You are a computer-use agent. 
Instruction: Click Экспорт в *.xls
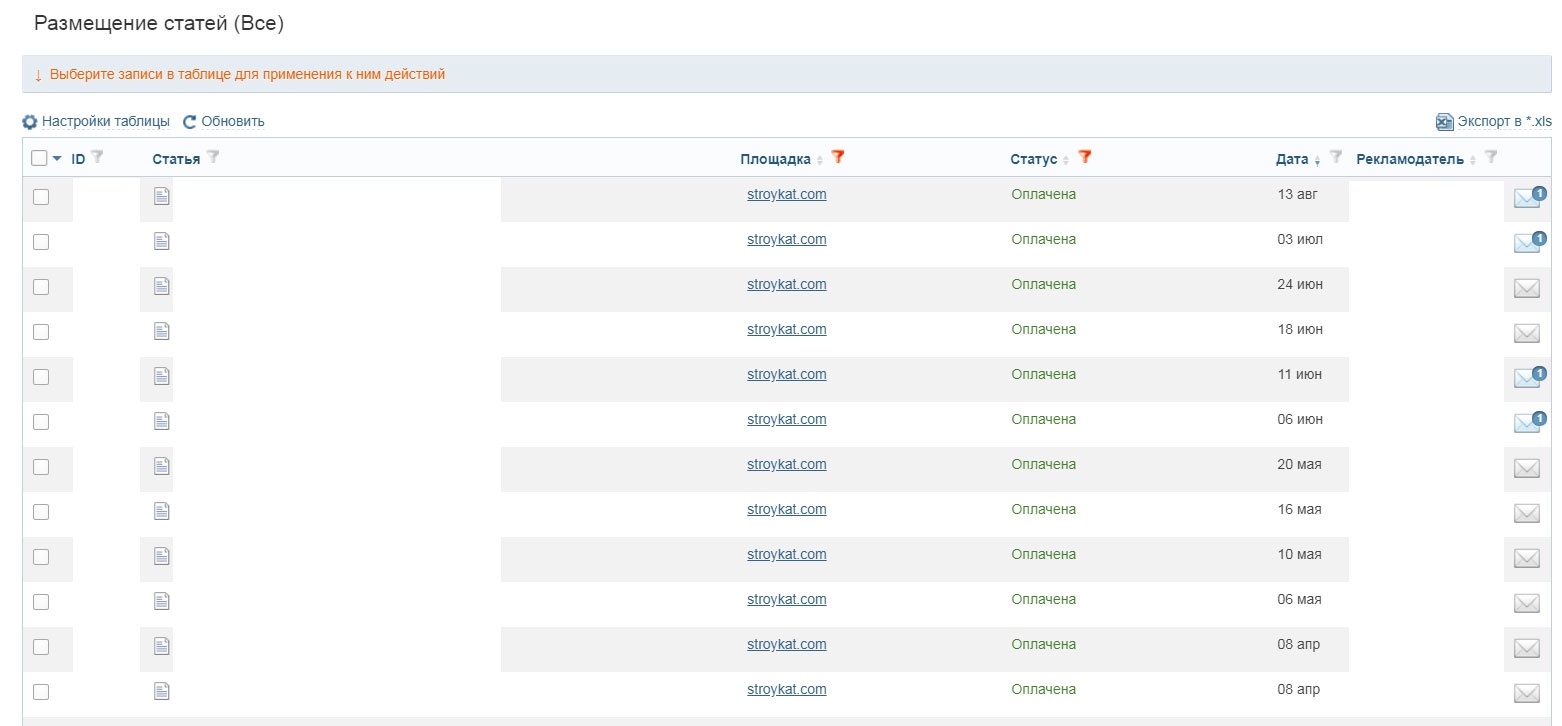1494,122
